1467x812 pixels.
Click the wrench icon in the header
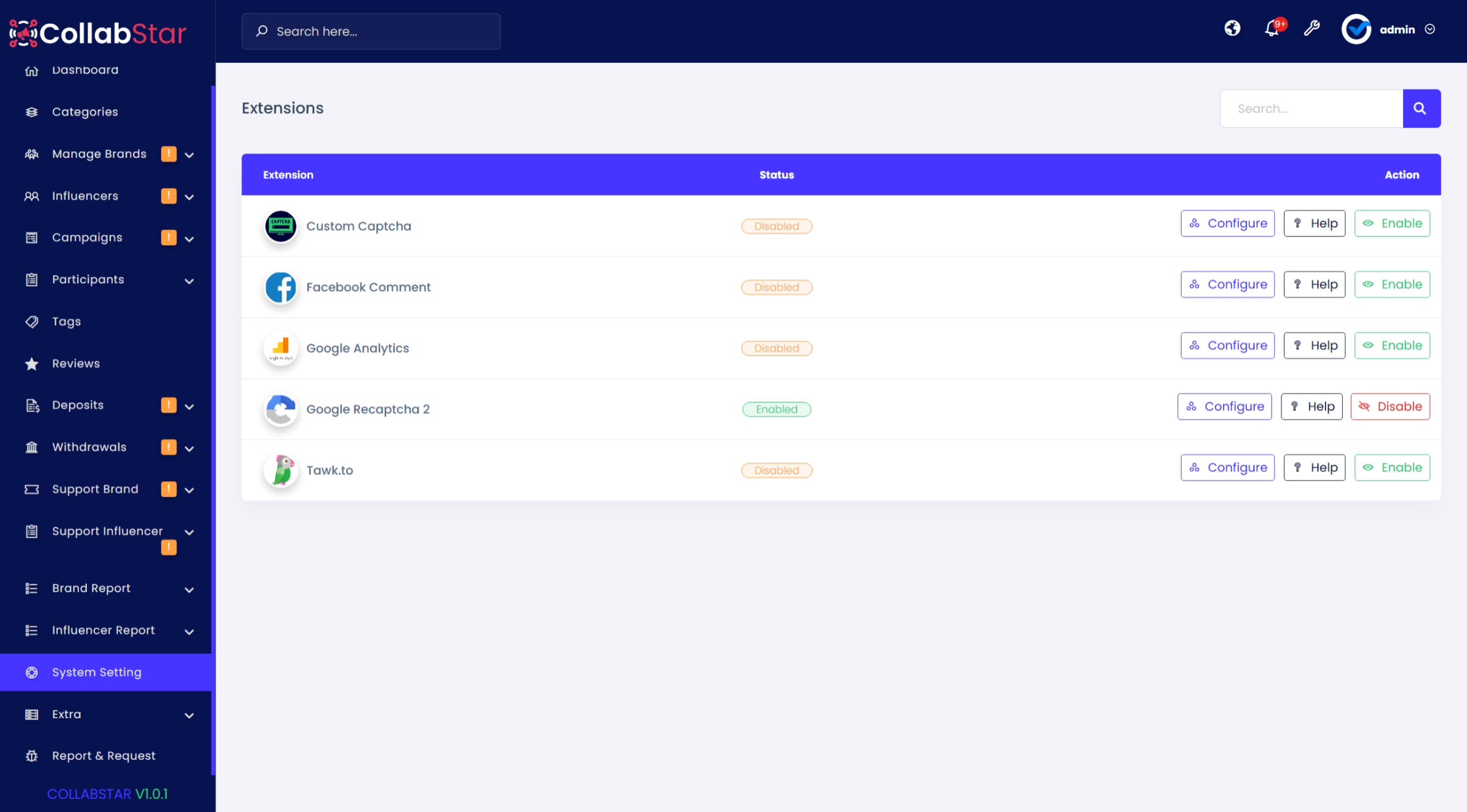click(1312, 29)
